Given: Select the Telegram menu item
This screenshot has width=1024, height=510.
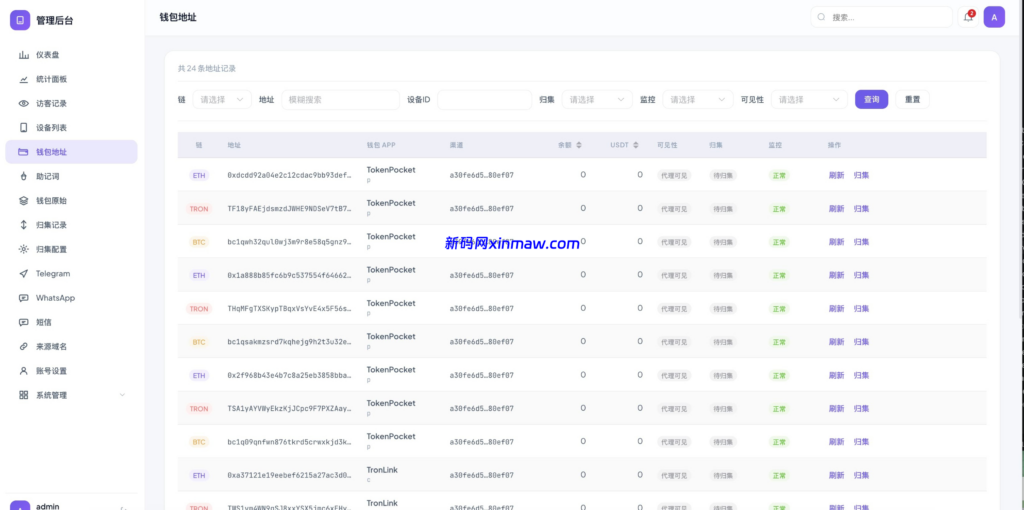Looking at the screenshot, I should pos(71,274).
